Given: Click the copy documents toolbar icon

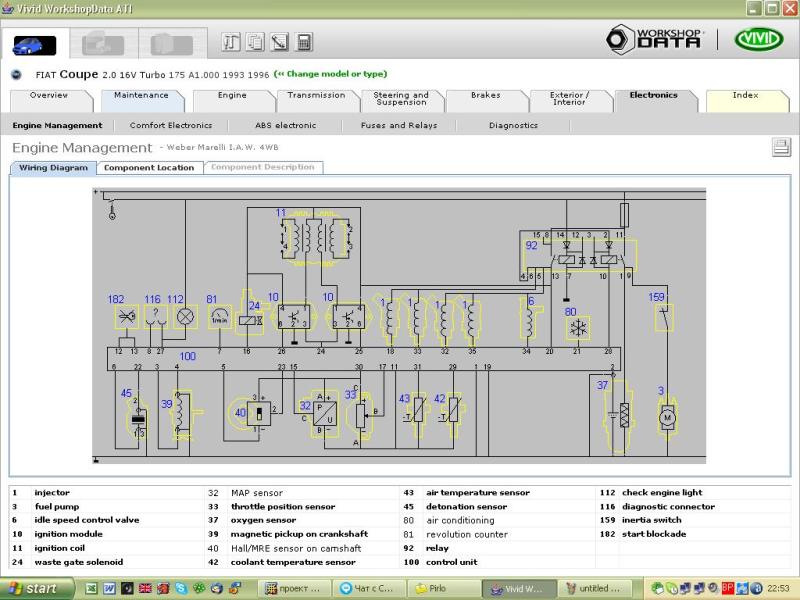Looking at the screenshot, I should [255, 42].
